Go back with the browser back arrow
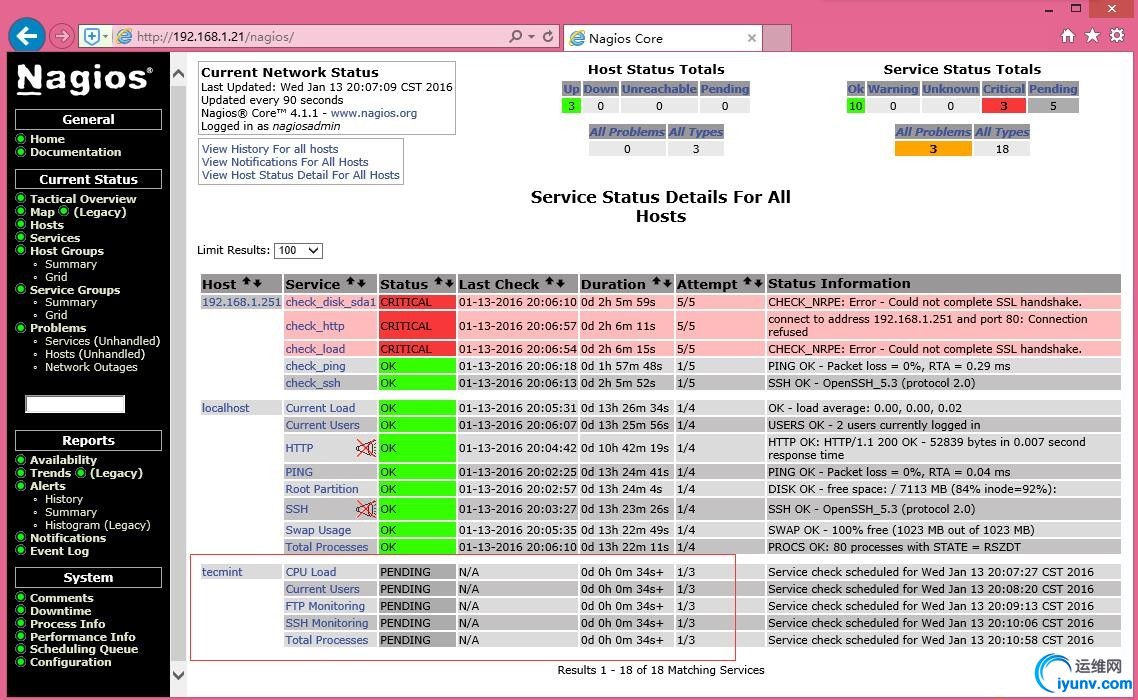Screen dimensions: 1138x700 coord(27,36)
